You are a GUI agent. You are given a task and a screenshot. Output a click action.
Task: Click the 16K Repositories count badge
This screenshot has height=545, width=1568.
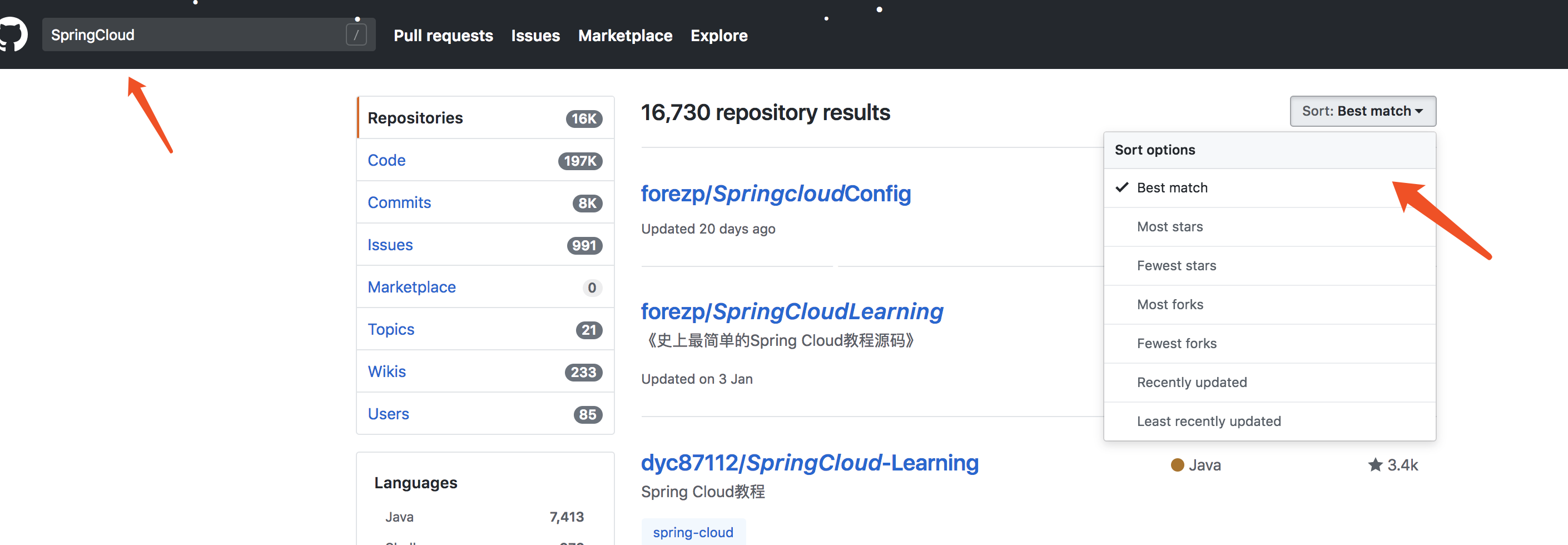pos(584,119)
